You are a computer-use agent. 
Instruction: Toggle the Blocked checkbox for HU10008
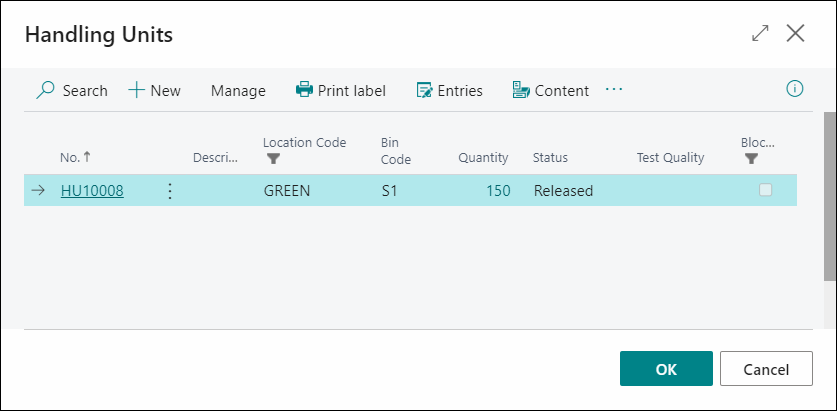(765, 189)
